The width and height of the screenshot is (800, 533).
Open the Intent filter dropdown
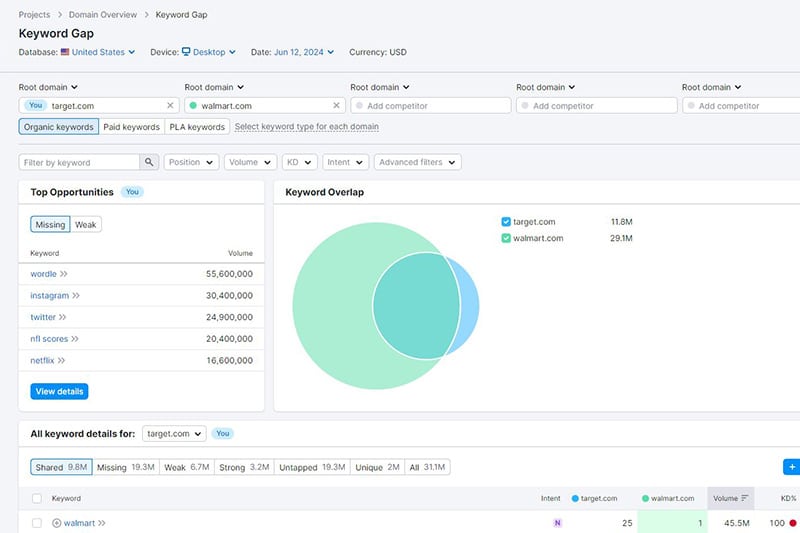[345, 162]
